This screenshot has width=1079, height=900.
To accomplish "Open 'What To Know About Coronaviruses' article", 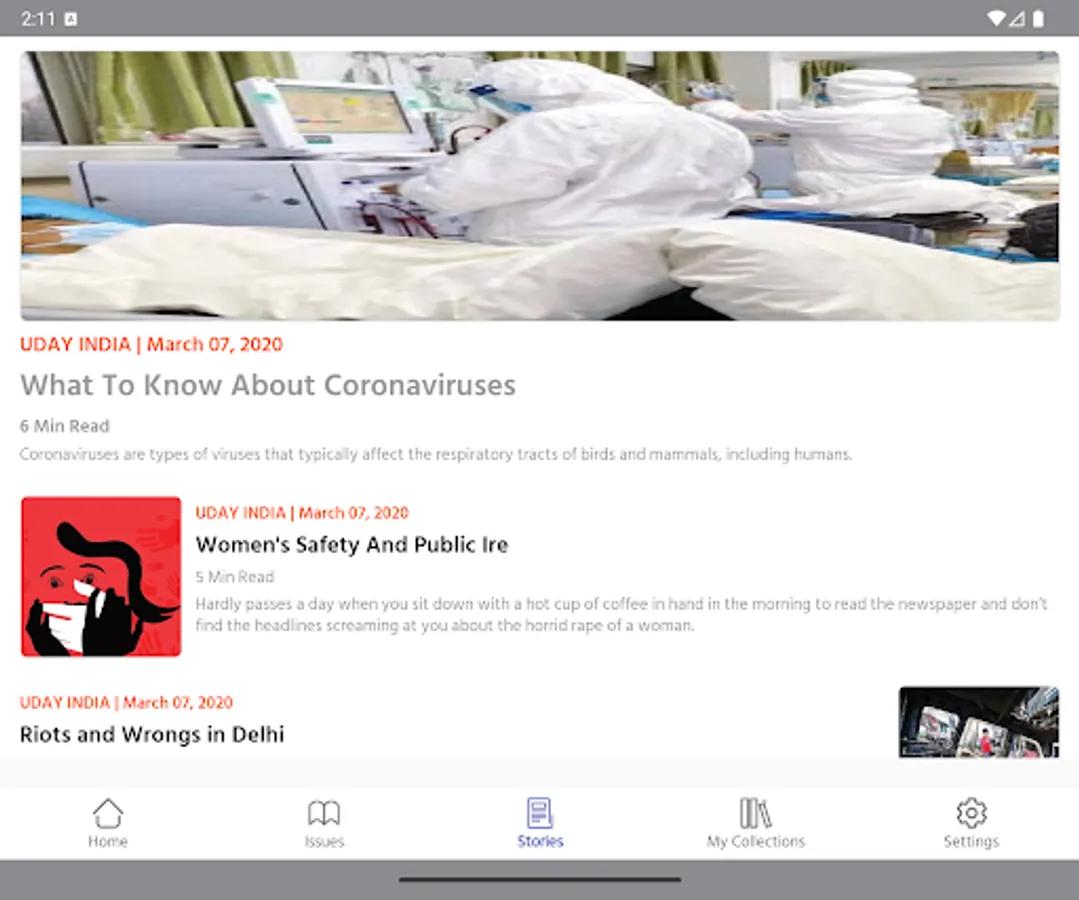I will point(267,385).
